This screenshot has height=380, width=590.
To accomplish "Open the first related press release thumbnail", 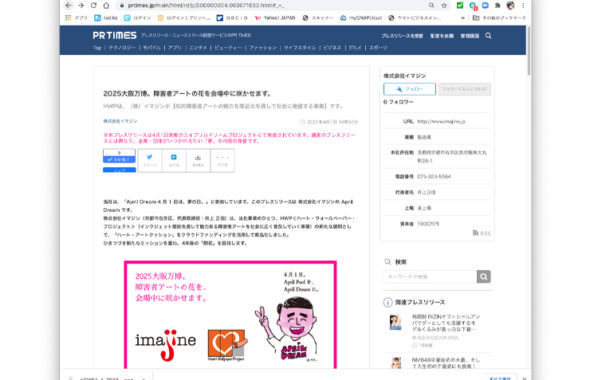I will [395, 322].
